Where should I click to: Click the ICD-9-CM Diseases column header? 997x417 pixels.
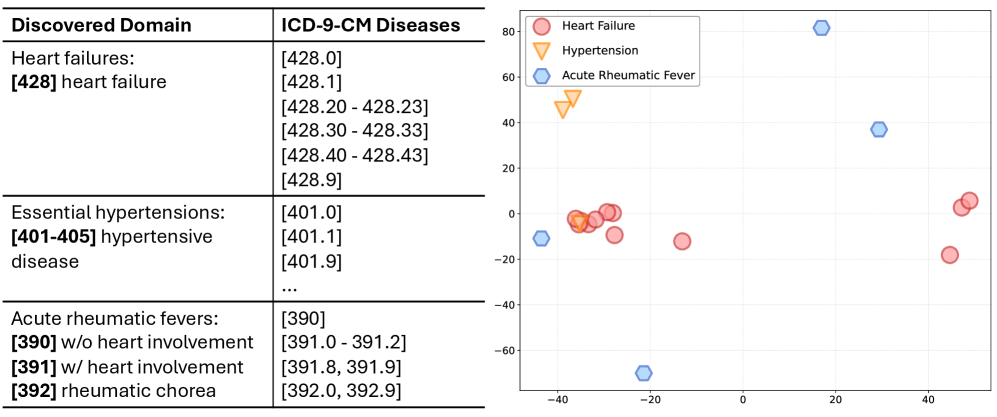372,24
